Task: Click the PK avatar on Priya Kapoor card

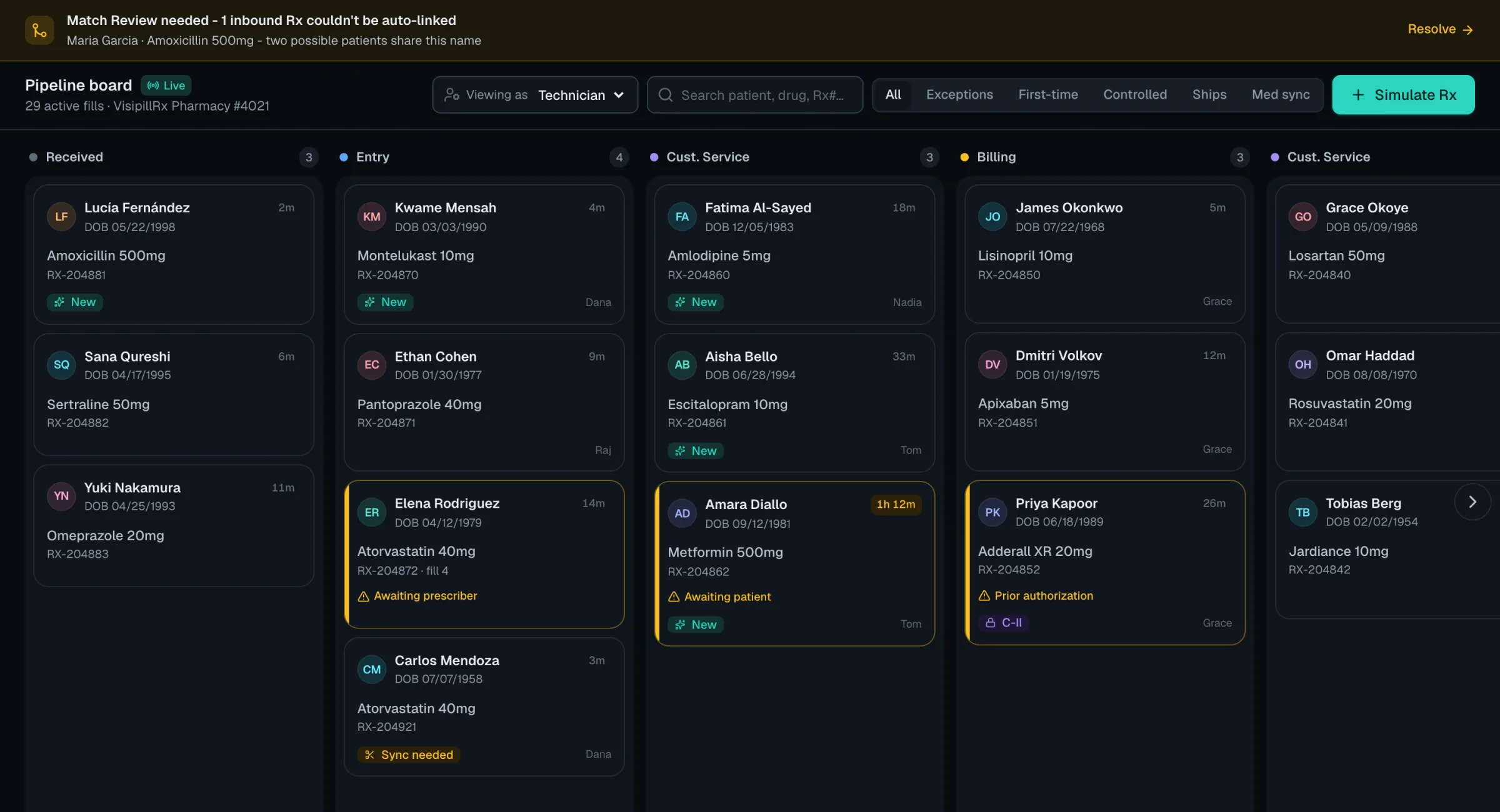Action: pyautogui.click(x=992, y=512)
